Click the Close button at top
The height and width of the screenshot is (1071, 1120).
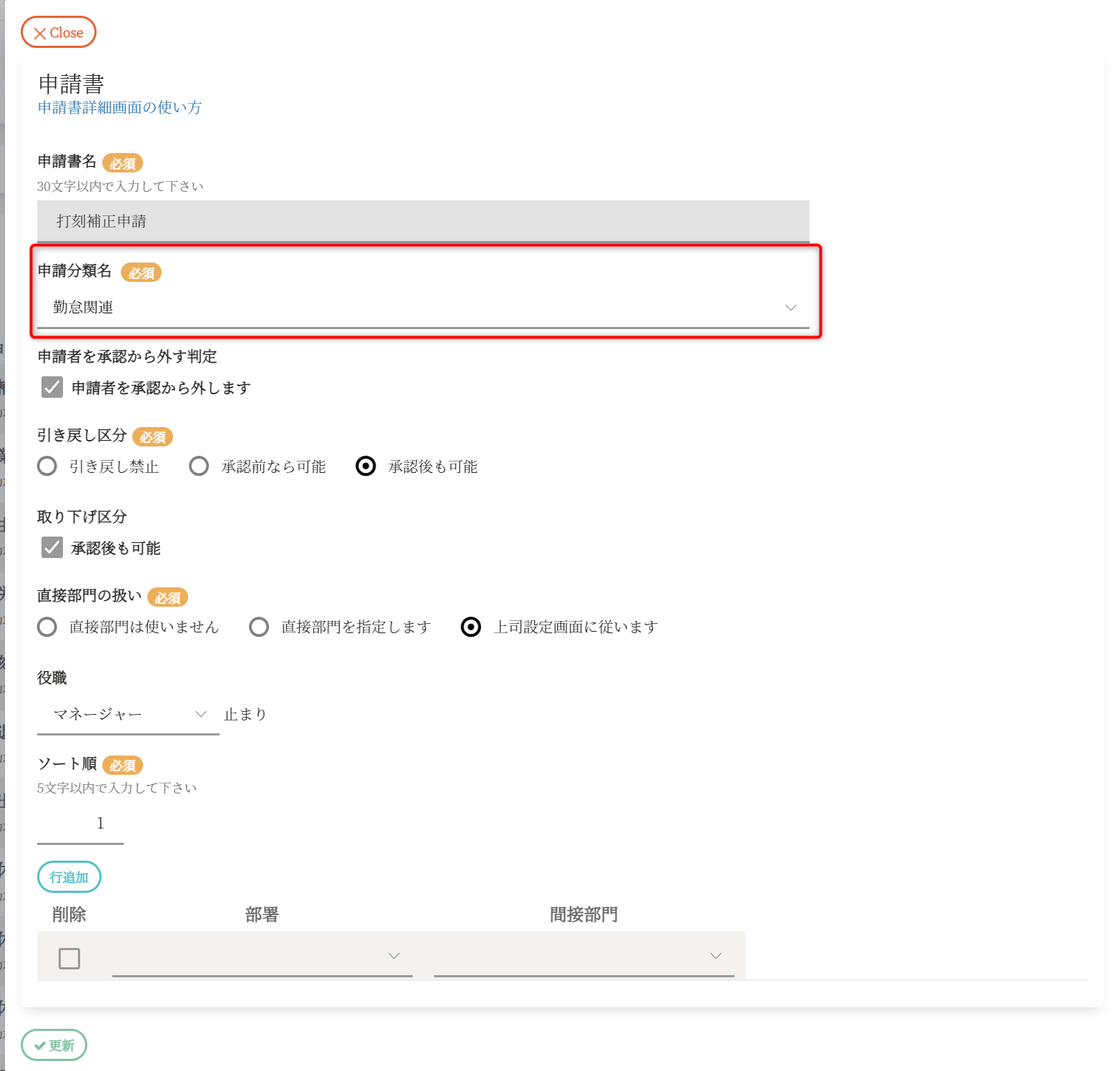(59, 33)
